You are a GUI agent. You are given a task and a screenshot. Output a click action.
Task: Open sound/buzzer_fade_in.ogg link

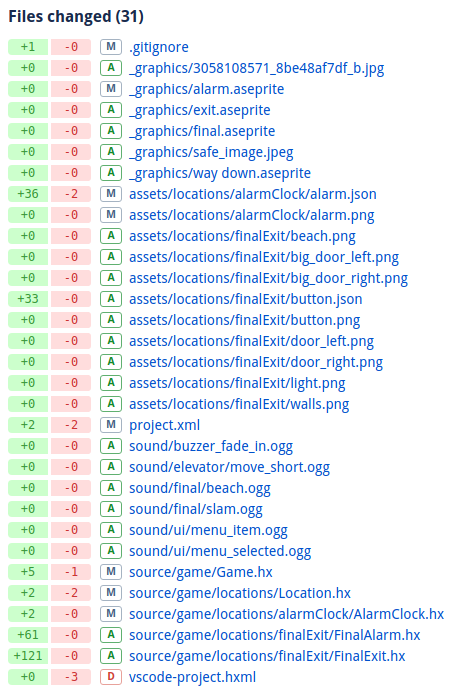[x=211, y=446]
